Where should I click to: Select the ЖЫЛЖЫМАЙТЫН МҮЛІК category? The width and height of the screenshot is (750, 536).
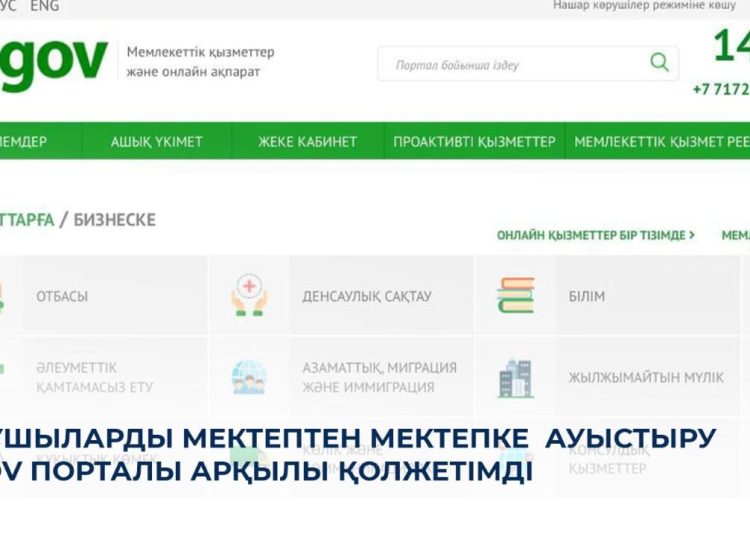coord(646,377)
